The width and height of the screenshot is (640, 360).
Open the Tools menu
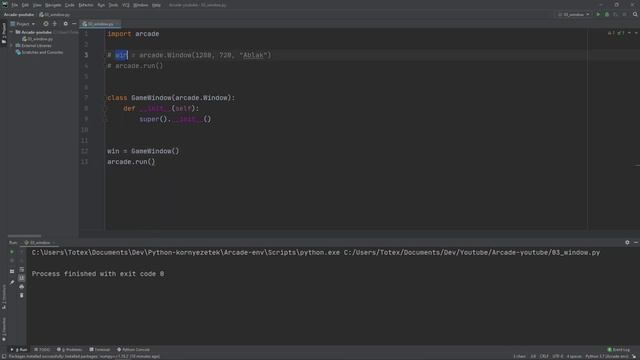[113, 5]
